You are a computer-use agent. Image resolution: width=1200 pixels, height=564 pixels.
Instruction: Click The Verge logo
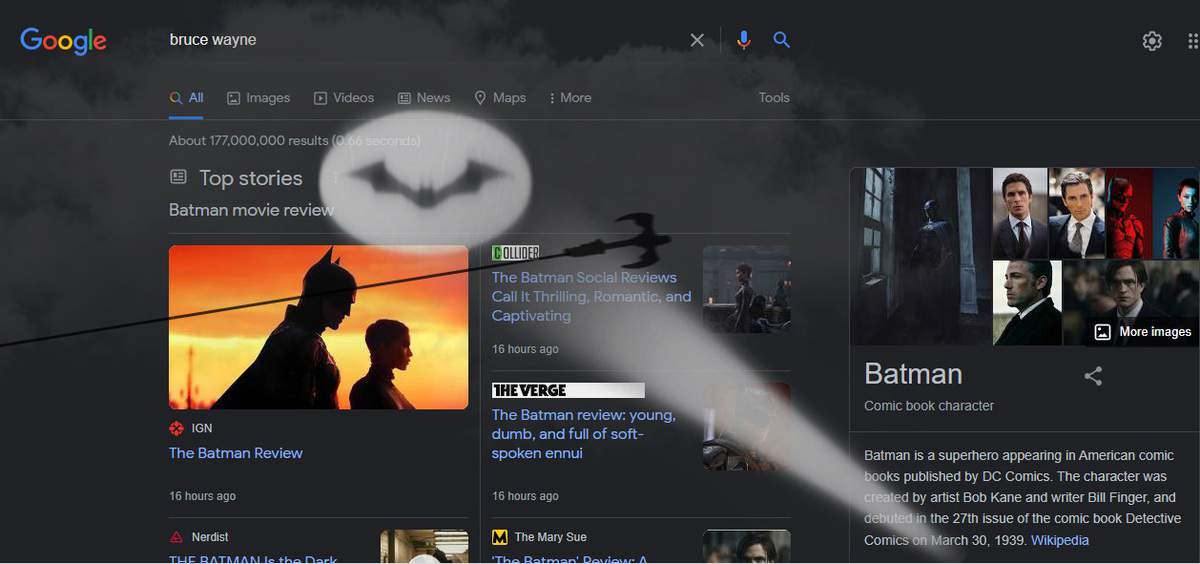[568, 390]
